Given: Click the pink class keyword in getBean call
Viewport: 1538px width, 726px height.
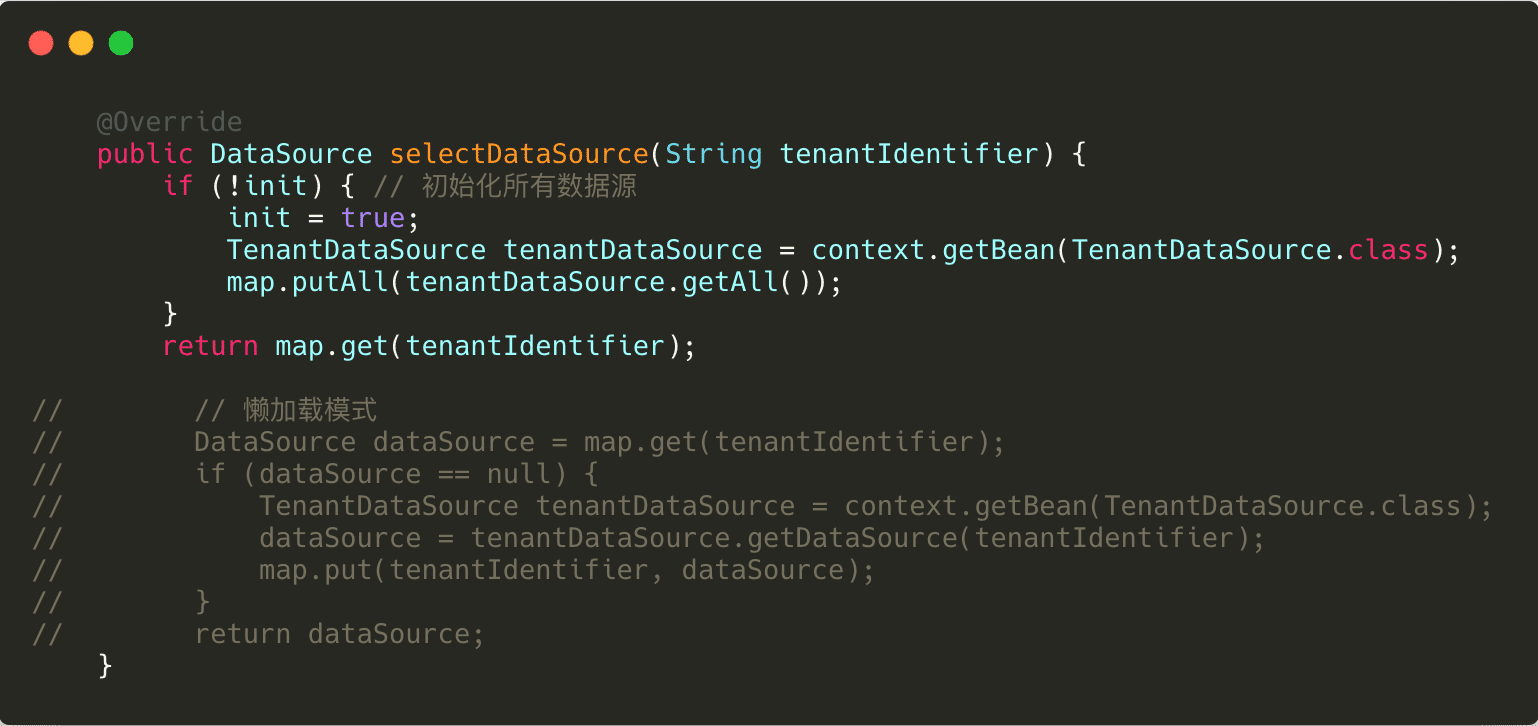Looking at the screenshot, I should [x=1387, y=251].
